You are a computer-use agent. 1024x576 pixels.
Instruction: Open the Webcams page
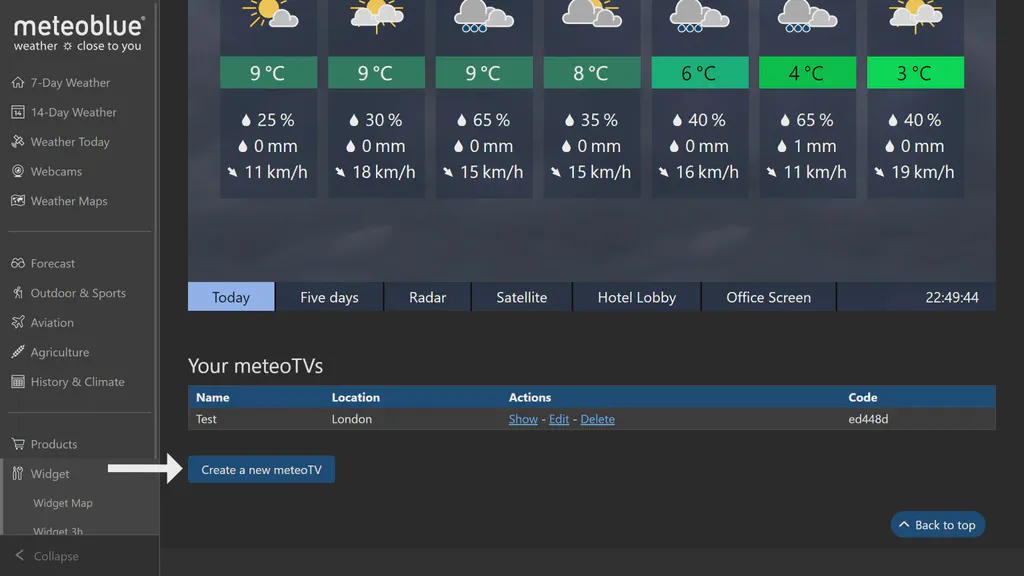(x=57, y=171)
